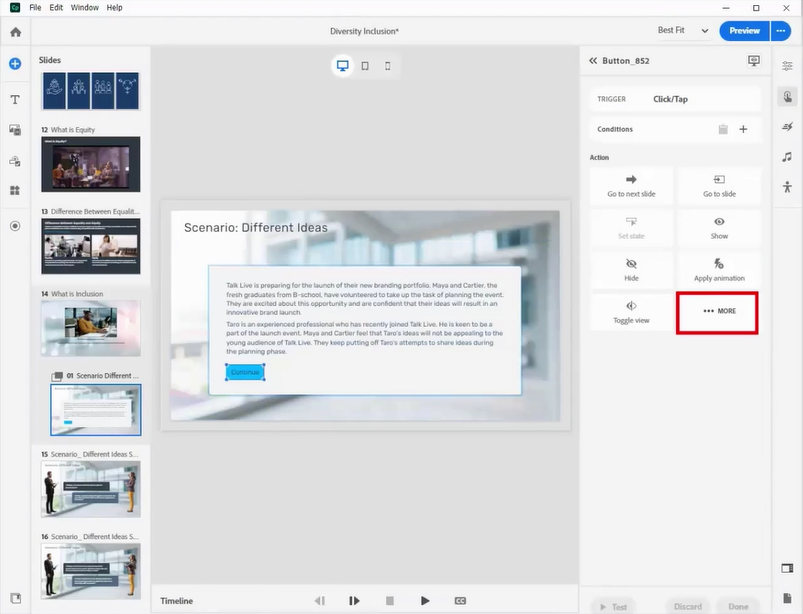Choose the Apply animation action
The height and width of the screenshot is (614, 803).
coord(719,270)
